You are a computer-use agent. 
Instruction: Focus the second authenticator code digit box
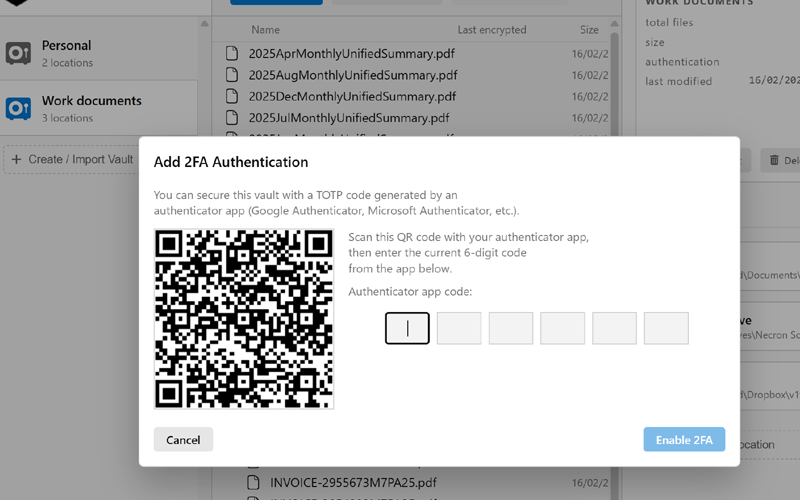click(x=459, y=328)
